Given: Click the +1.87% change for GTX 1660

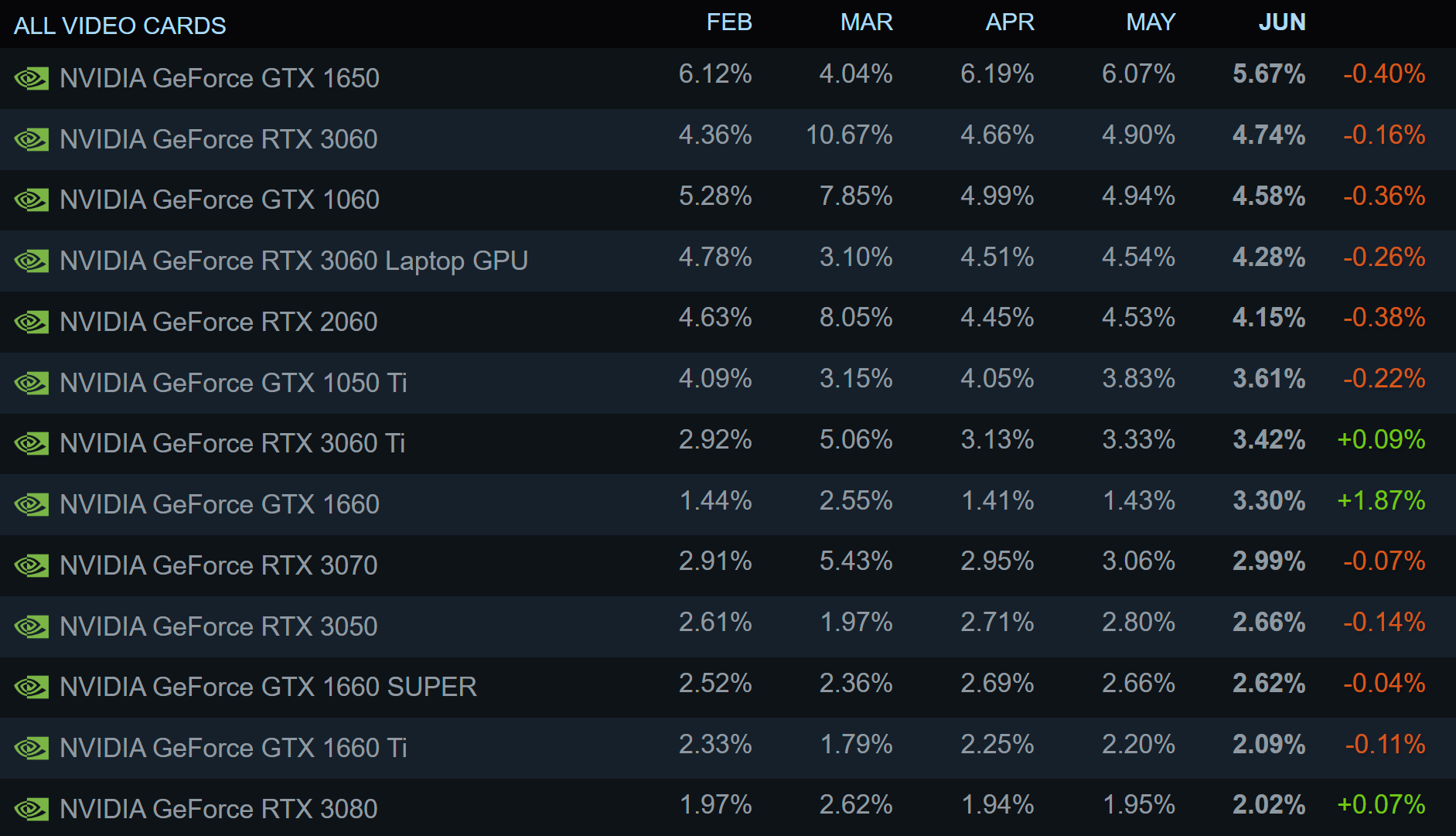Looking at the screenshot, I should tap(1381, 500).
